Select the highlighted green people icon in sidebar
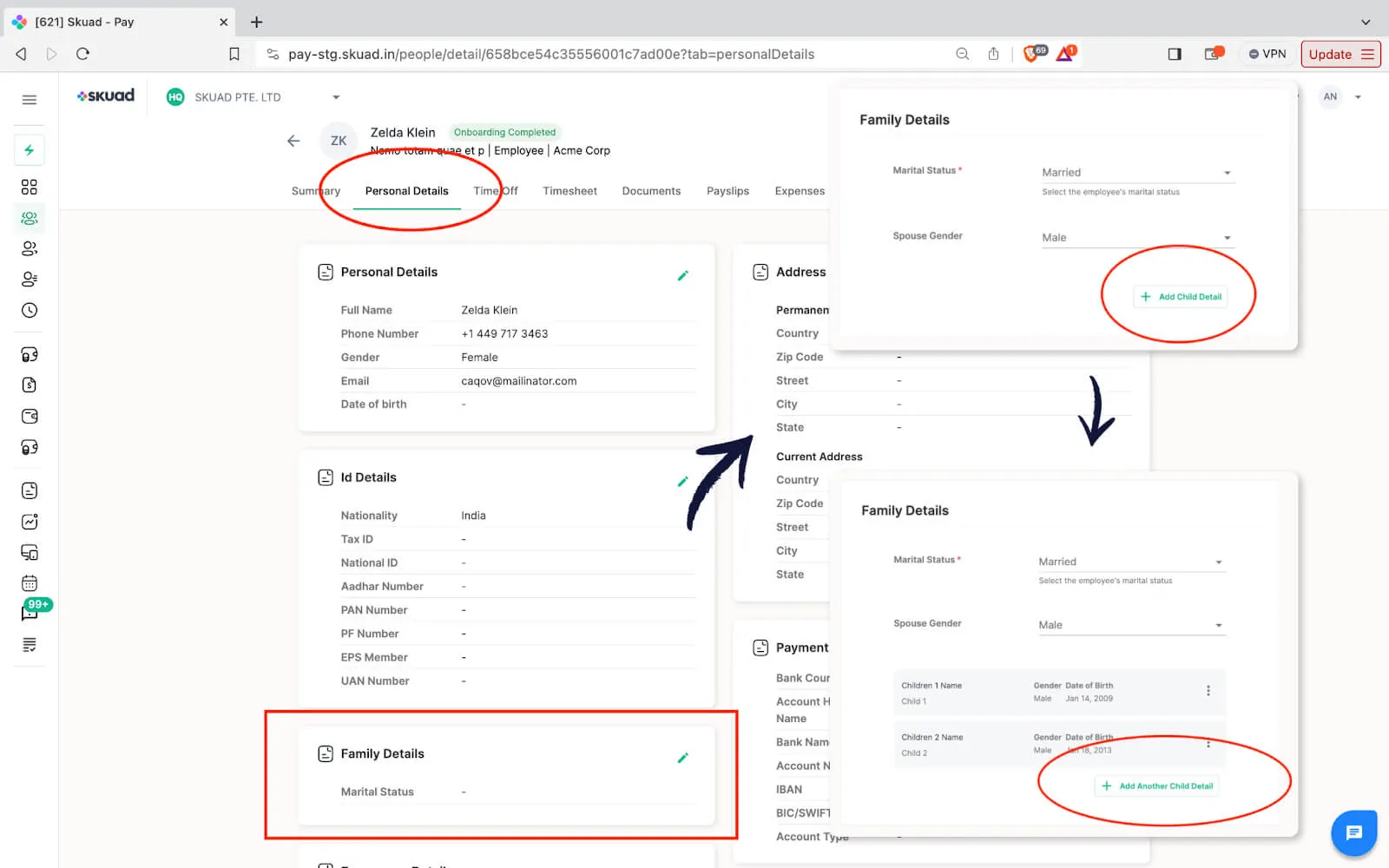Viewport: 1389px width, 868px height. click(x=30, y=218)
